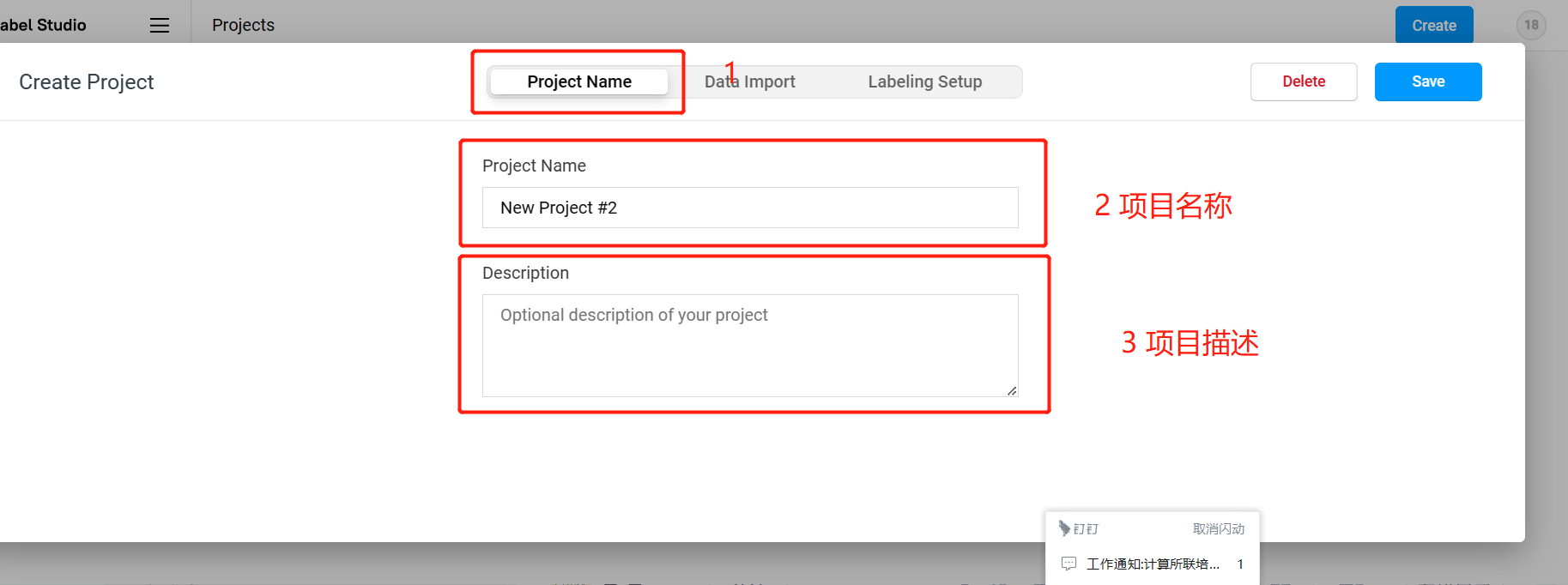
Task: Open the hamburger menu beside Label Studio
Action: tap(160, 26)
